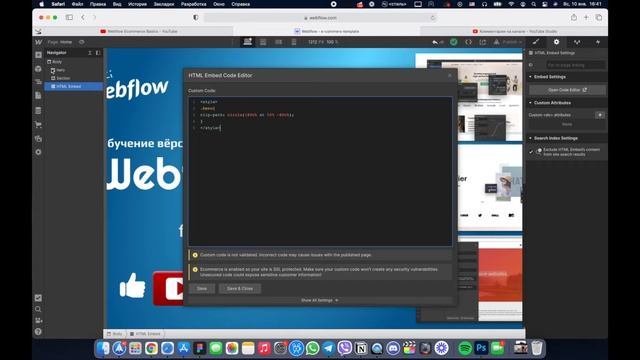The height and width of the screenshot is (360, 640).
Task: Click the Open Code Editor button
Action: coord(567,90)
